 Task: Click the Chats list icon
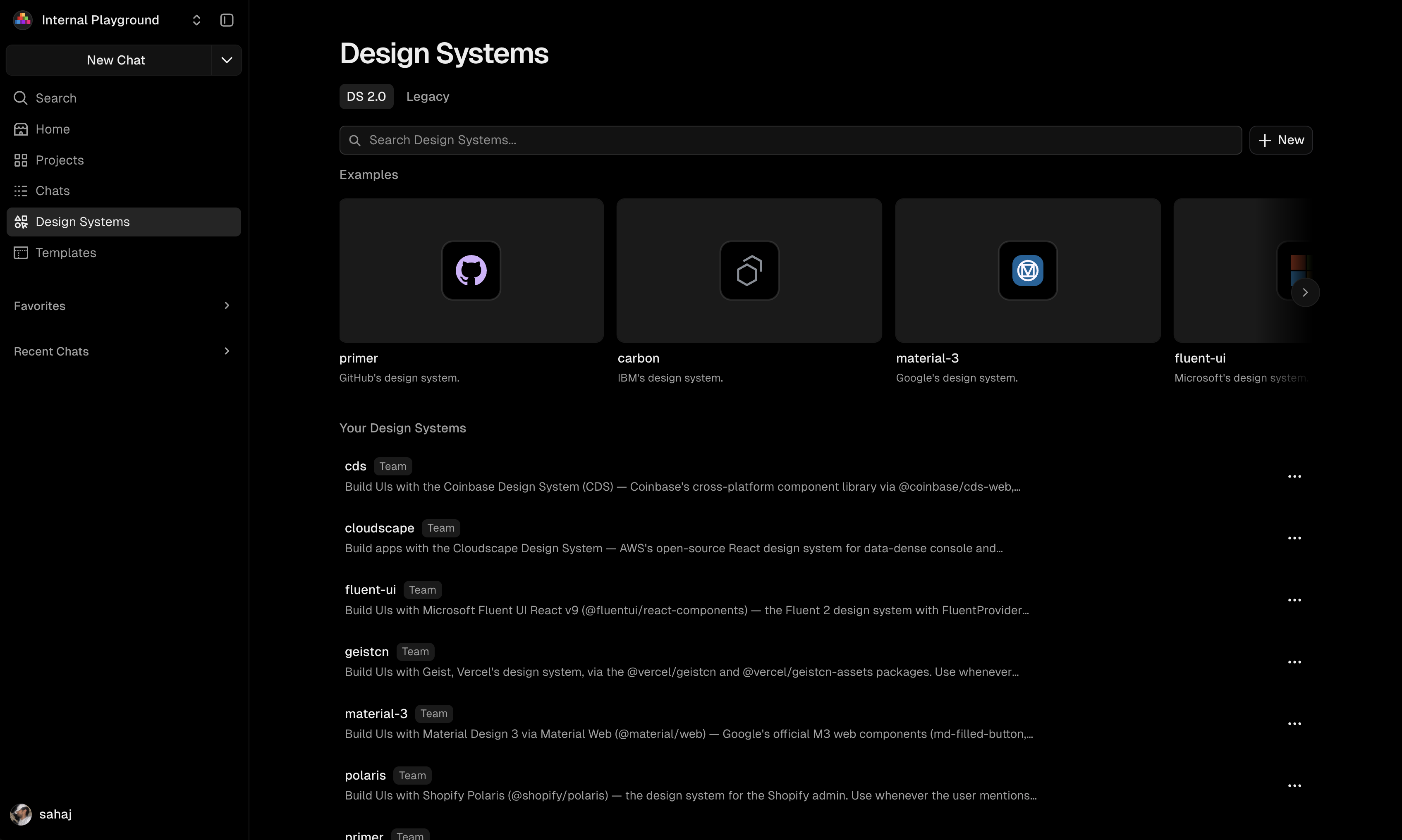pos(21,191)
